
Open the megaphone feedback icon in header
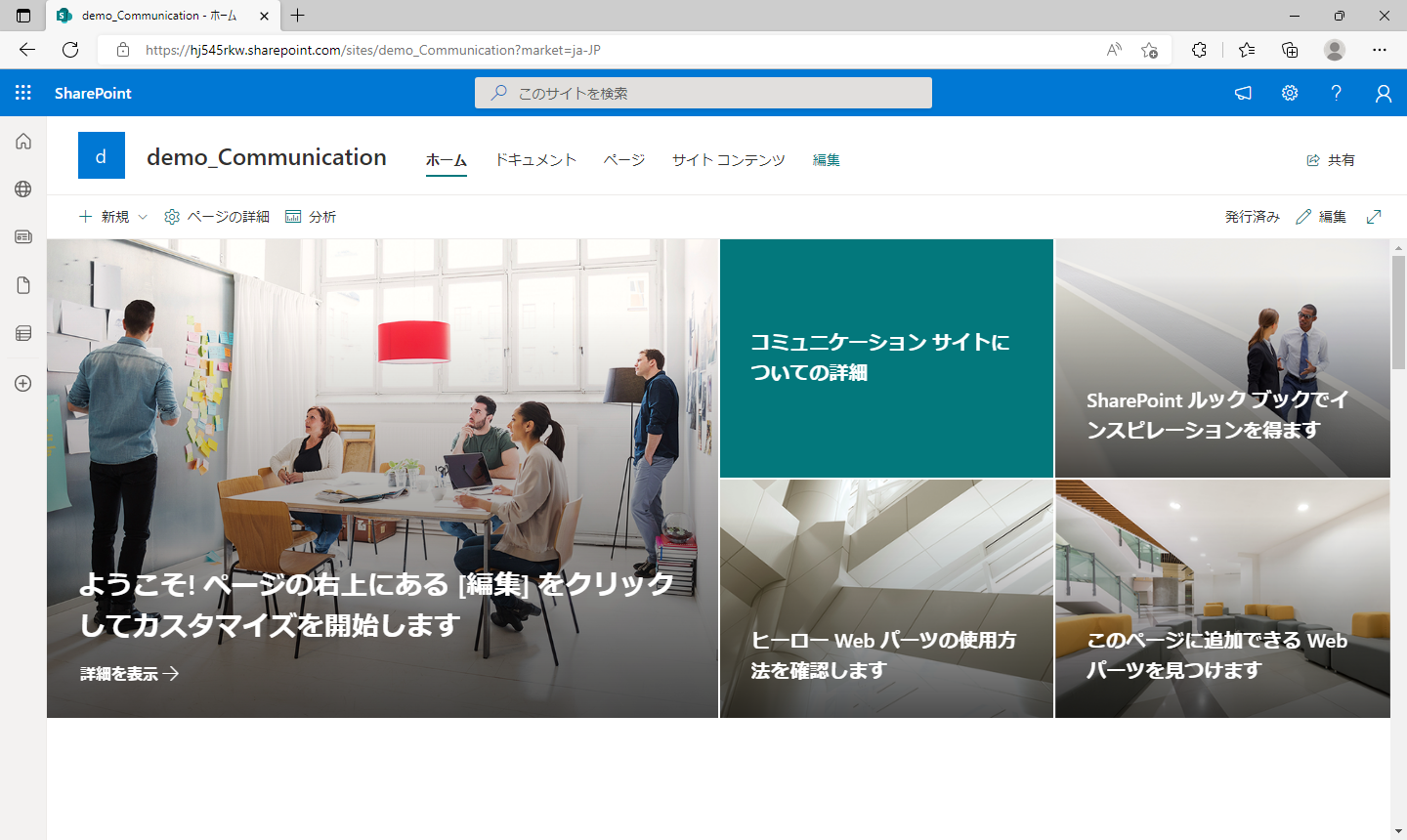click(1243, 93)
